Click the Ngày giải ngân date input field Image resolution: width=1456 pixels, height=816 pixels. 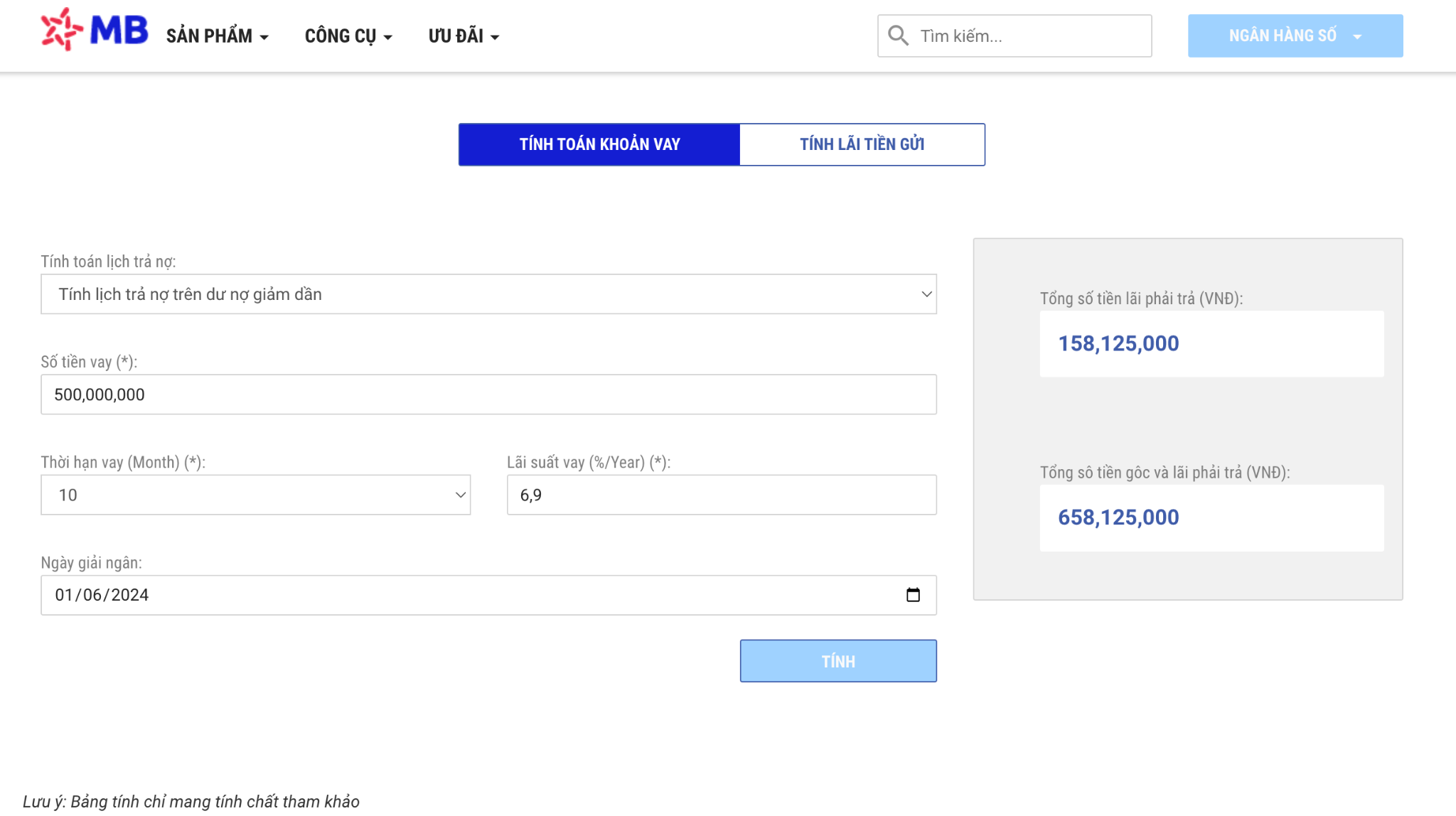pyautogui.click(x=488, y=595)
